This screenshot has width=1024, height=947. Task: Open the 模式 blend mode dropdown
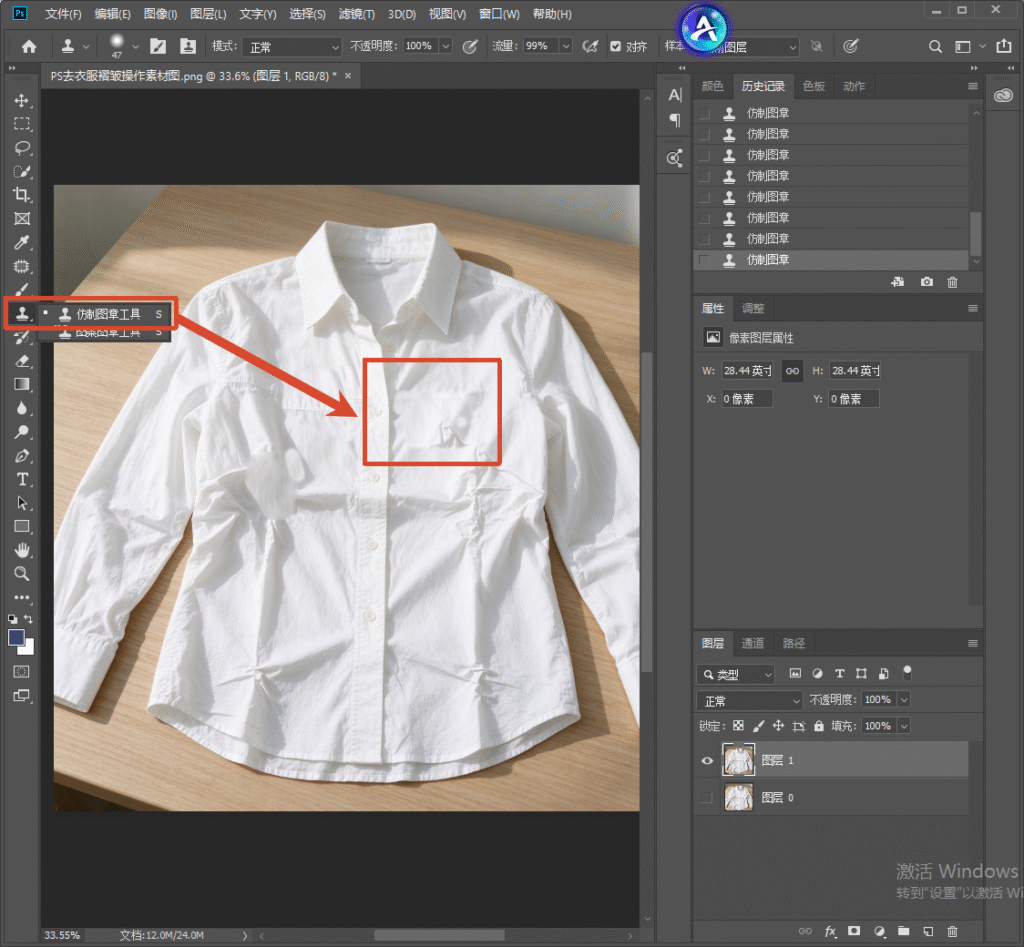coord(292,47)
